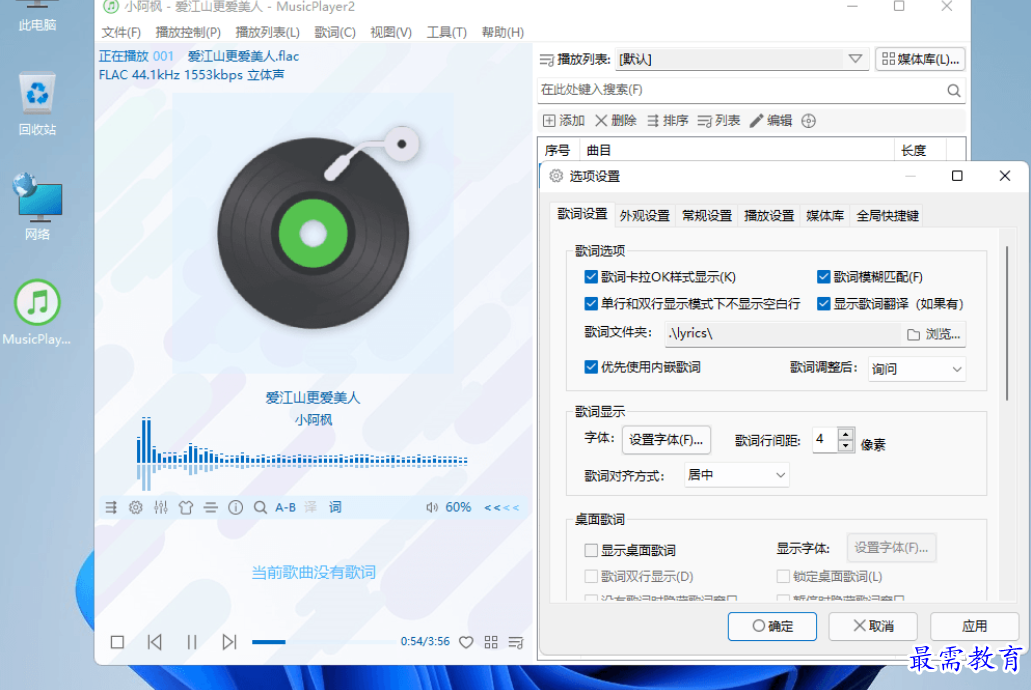
Task: Open play mode list icon in player toolbar
Action: [111, 507]
